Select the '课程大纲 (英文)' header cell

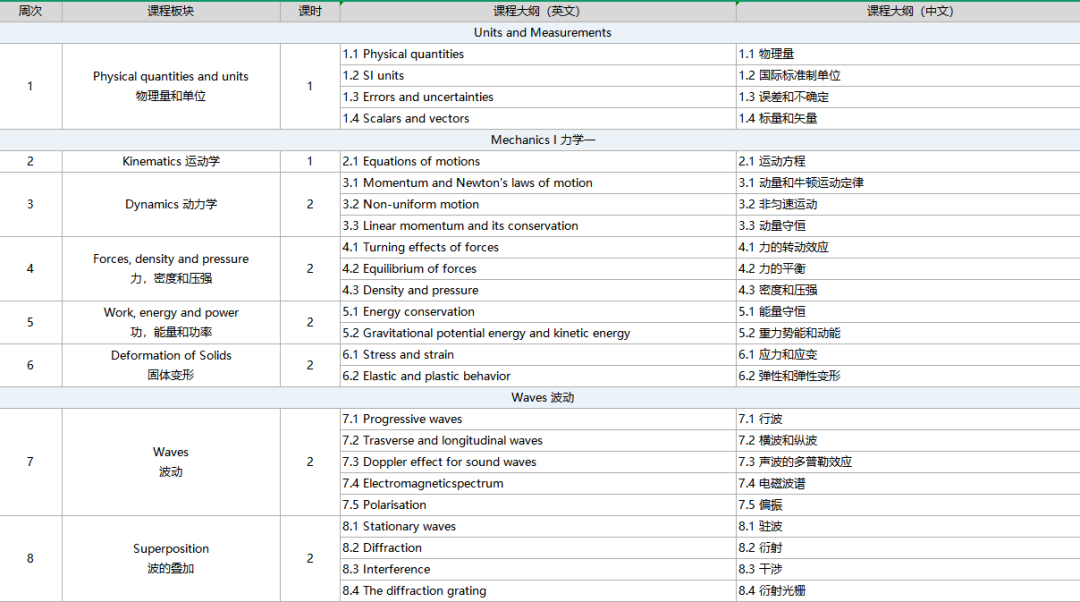tap(538, 11)
